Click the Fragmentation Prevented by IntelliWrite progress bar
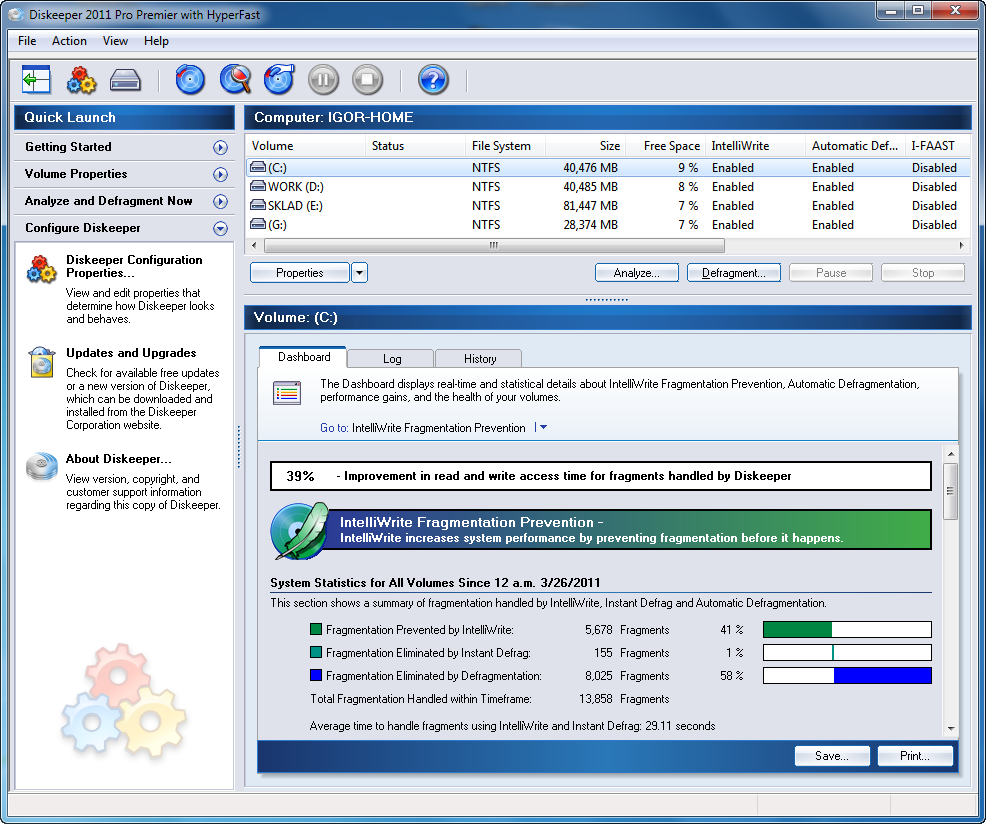The height and width of the screenshot is (824, 986). coord(847,629)
